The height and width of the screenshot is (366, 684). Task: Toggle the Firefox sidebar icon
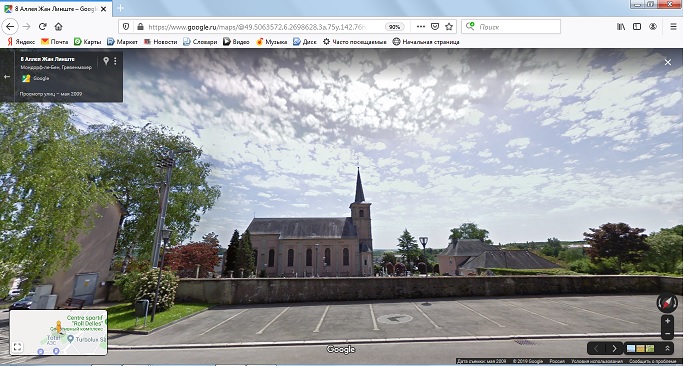click(637, 27)
